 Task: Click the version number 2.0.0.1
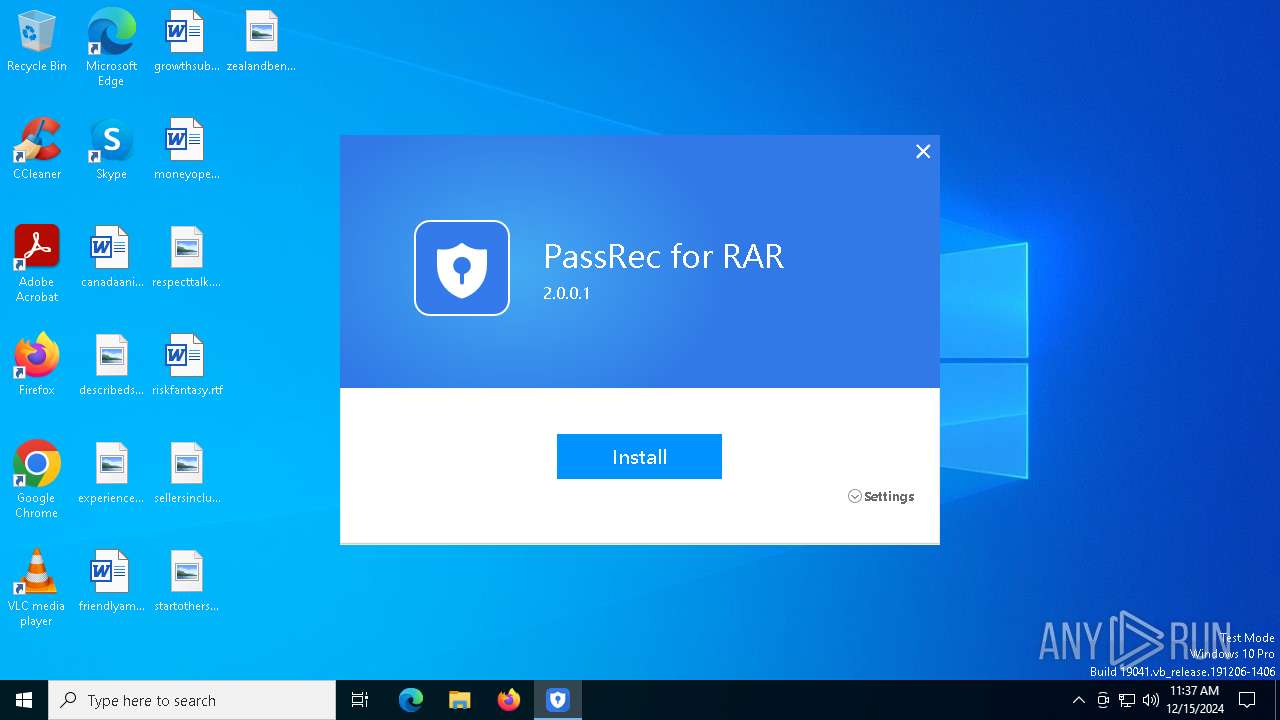point(567,294)
